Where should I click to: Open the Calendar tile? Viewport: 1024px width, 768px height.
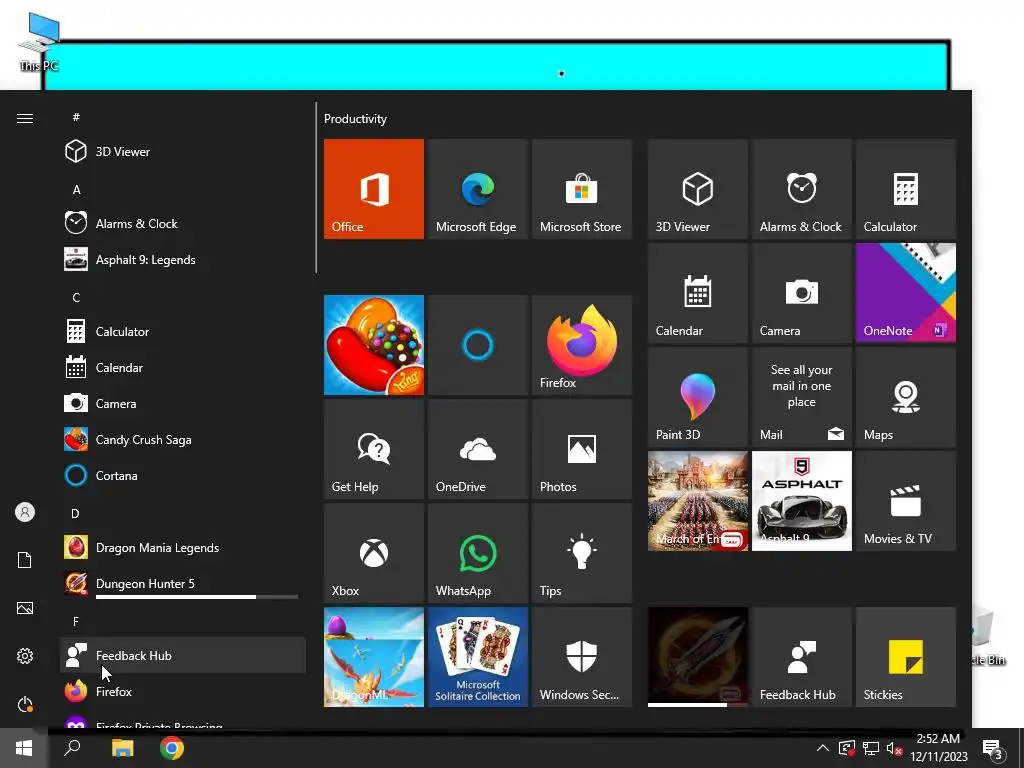point(697,293)
